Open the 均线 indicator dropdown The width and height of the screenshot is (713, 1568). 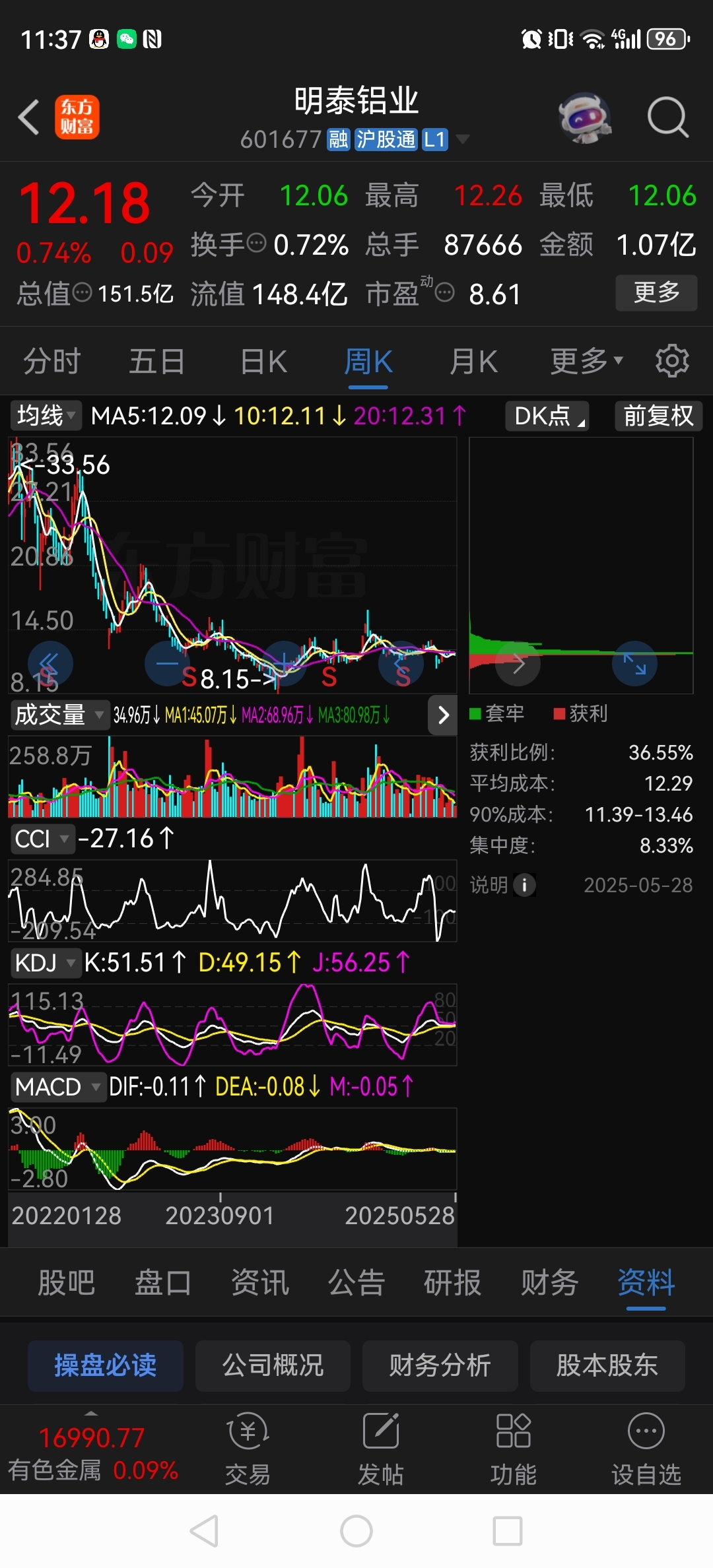click(x=46, y=416)
